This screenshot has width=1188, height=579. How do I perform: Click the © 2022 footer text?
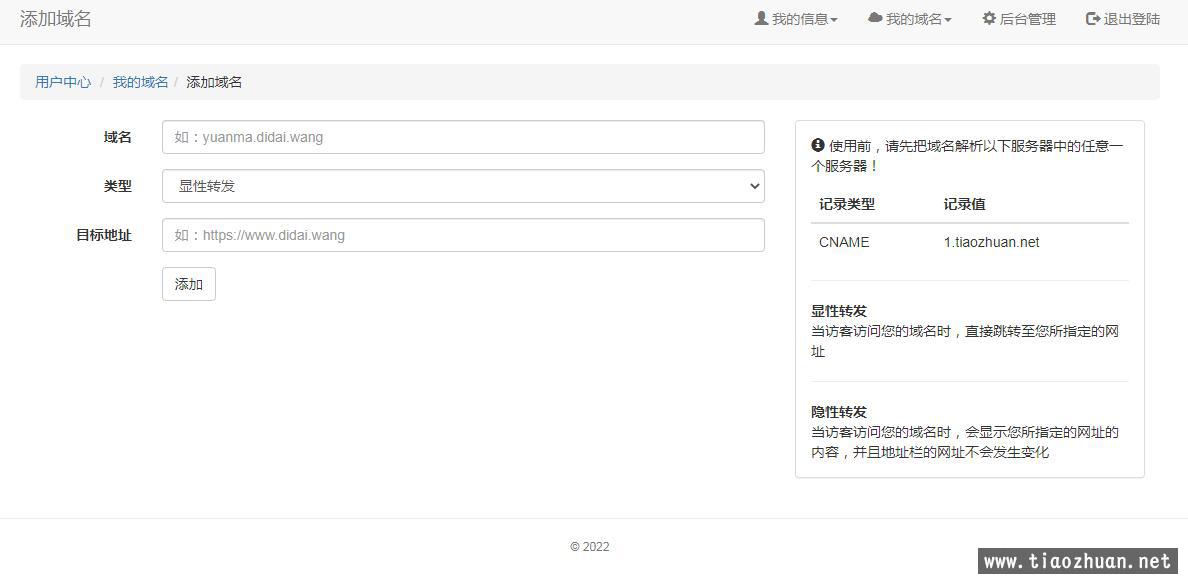(x=589, y=546)
